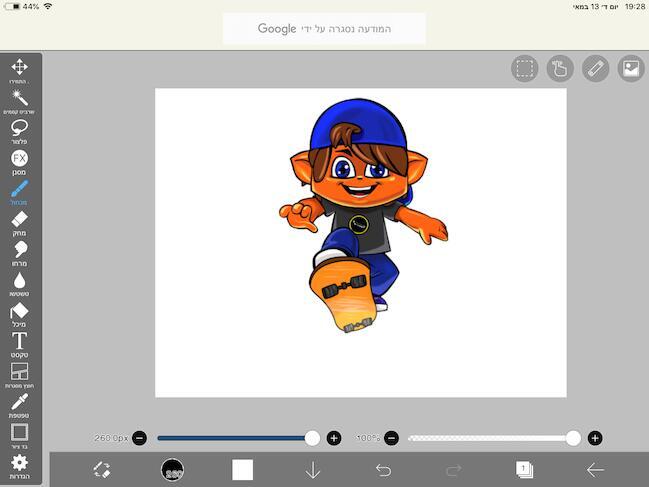Redo the last action
The image size is (649, 487).
click(454, 470)
